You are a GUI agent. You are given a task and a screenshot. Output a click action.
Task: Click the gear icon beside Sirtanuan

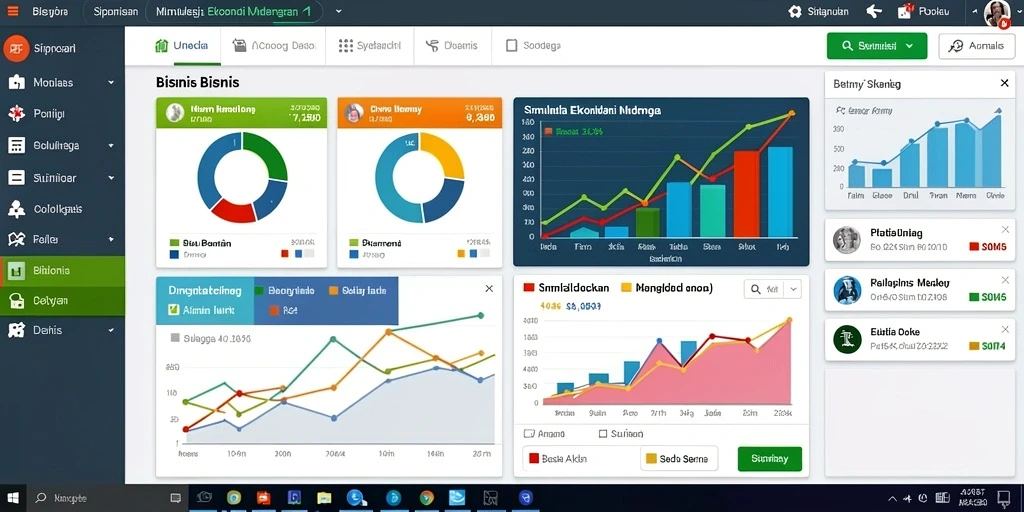[x=795, y=11]
